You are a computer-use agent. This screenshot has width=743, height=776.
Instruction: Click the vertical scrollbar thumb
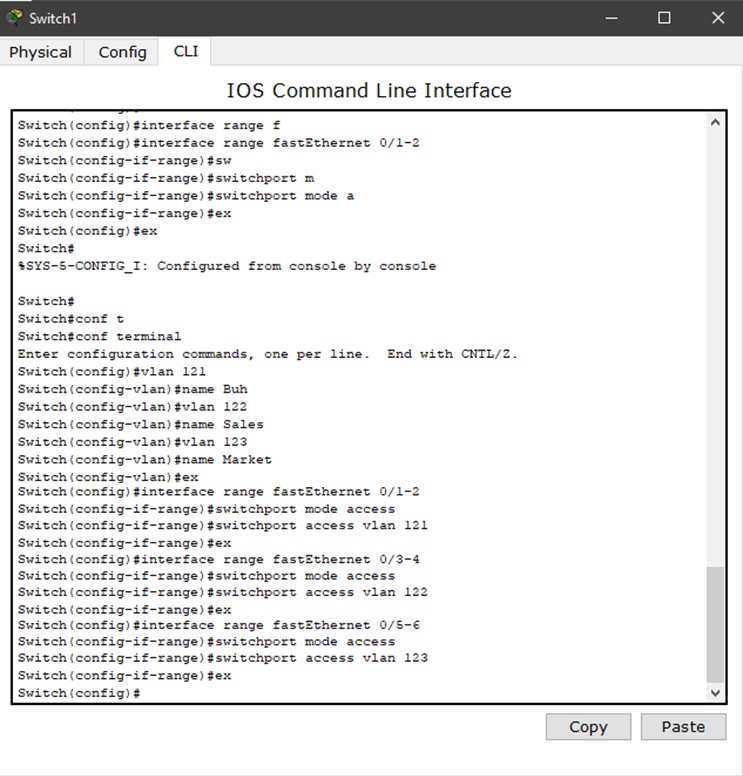click(x=715, y=625)
